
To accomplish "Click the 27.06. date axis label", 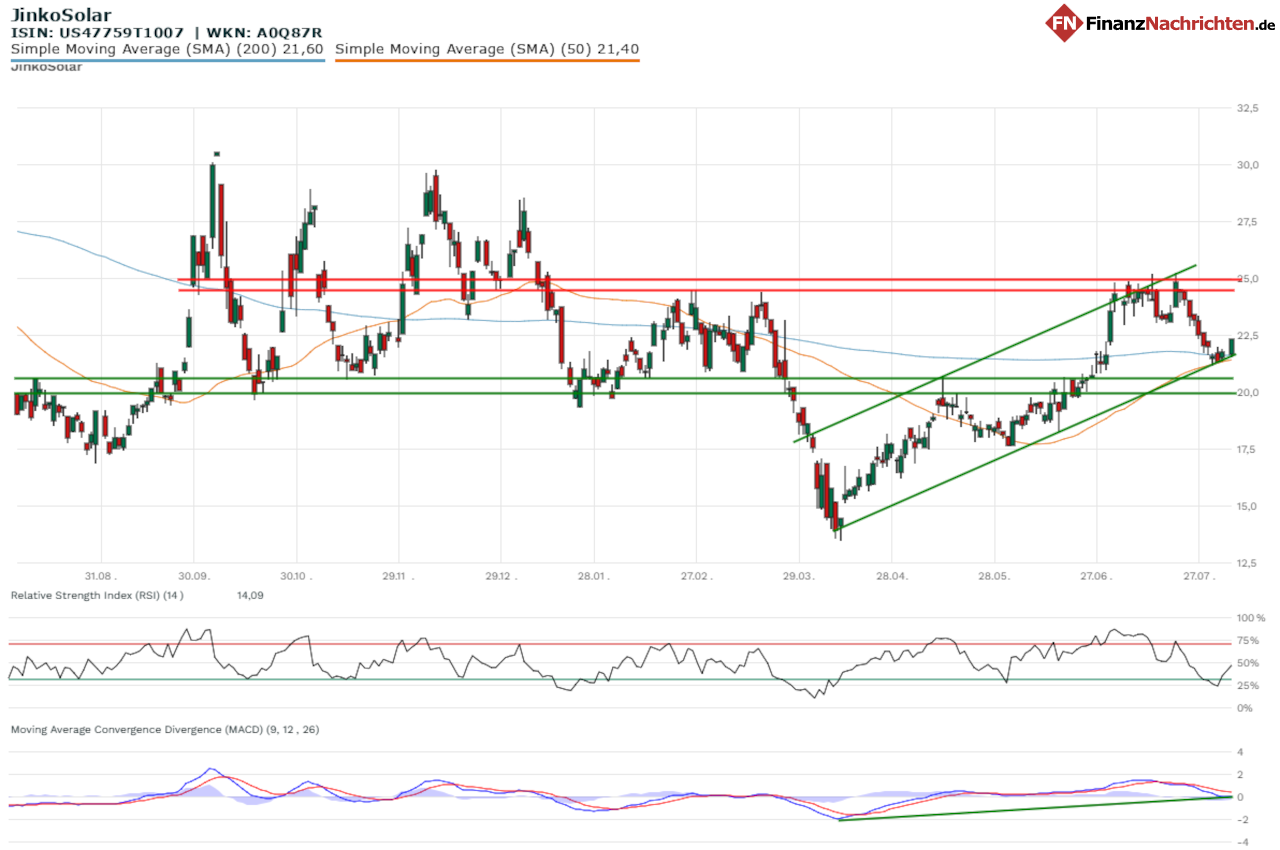I will coord(1096,576).
